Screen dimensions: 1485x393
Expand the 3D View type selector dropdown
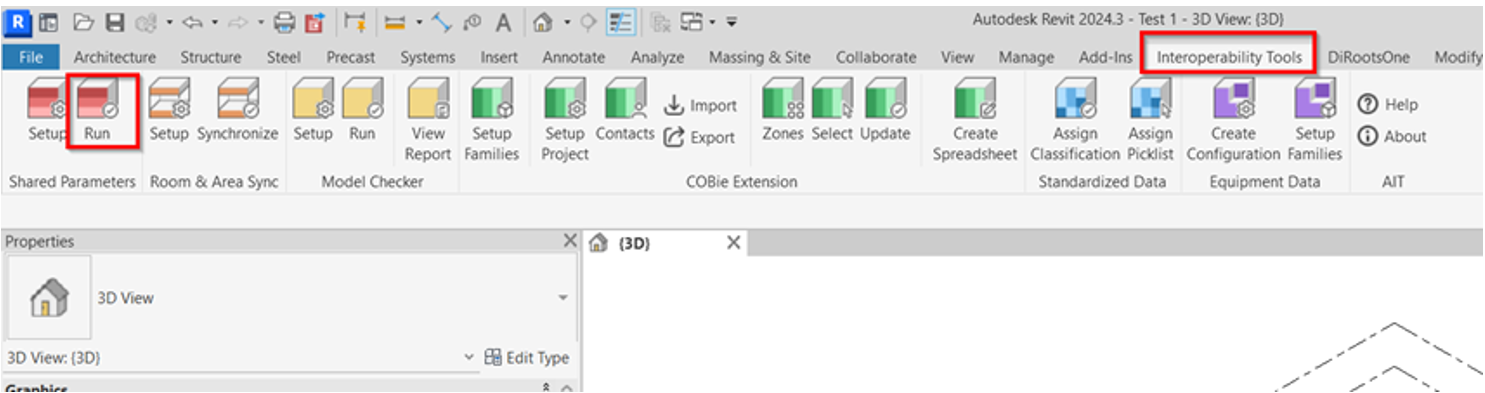pos(563,298)
